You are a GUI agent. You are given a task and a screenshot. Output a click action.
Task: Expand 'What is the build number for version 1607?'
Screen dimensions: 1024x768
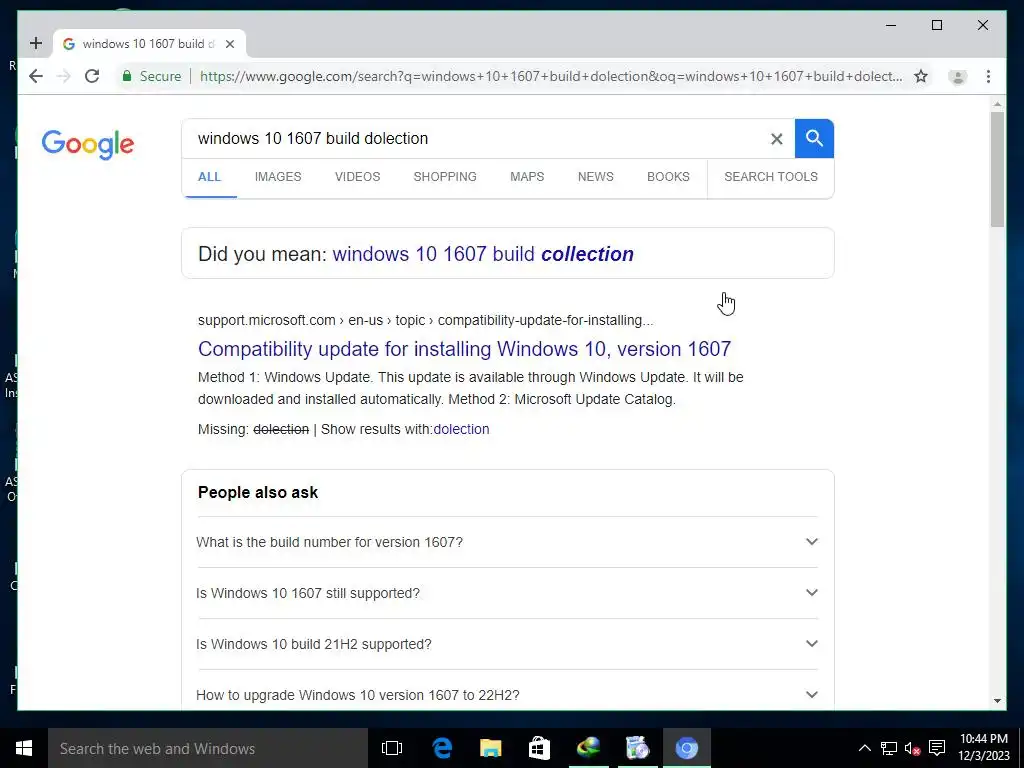pos(507,542)
